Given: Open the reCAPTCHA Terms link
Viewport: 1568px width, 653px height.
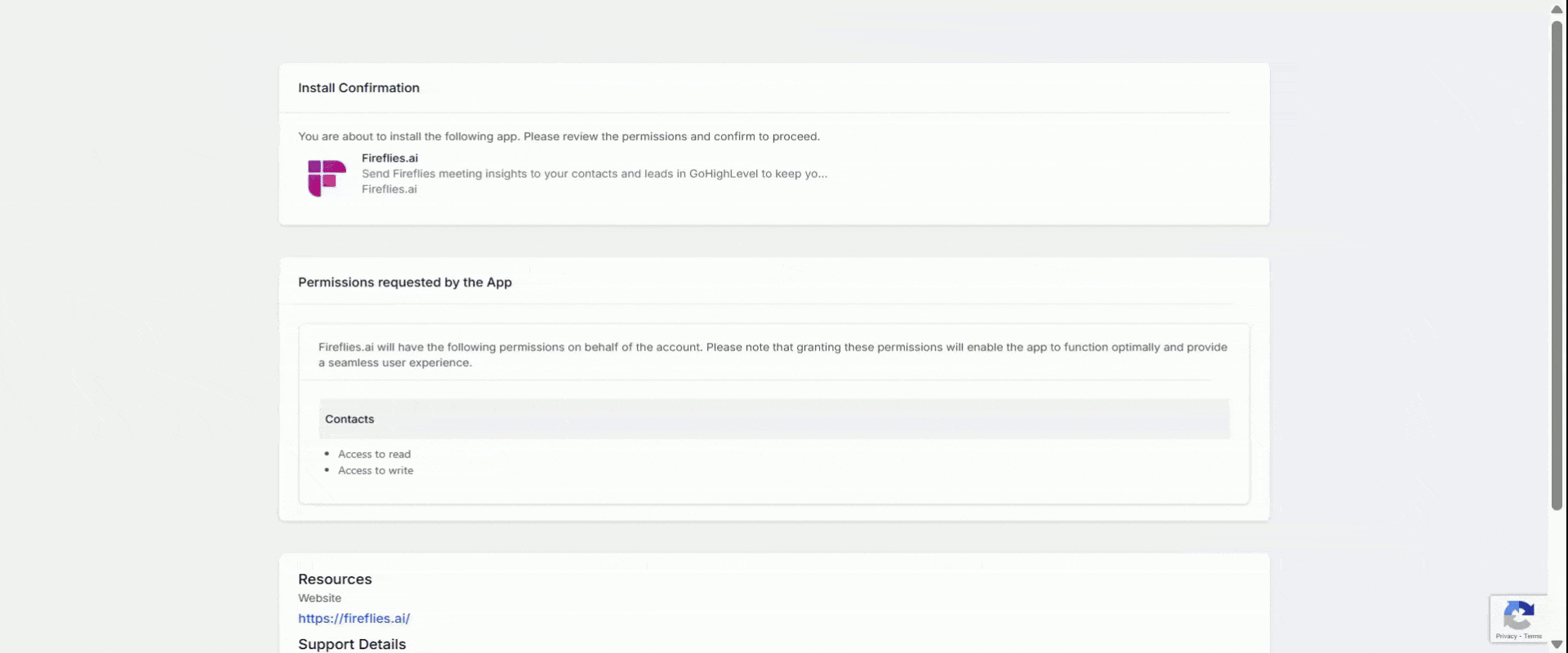Looking at the screenshot, I should click(1533, 636).
